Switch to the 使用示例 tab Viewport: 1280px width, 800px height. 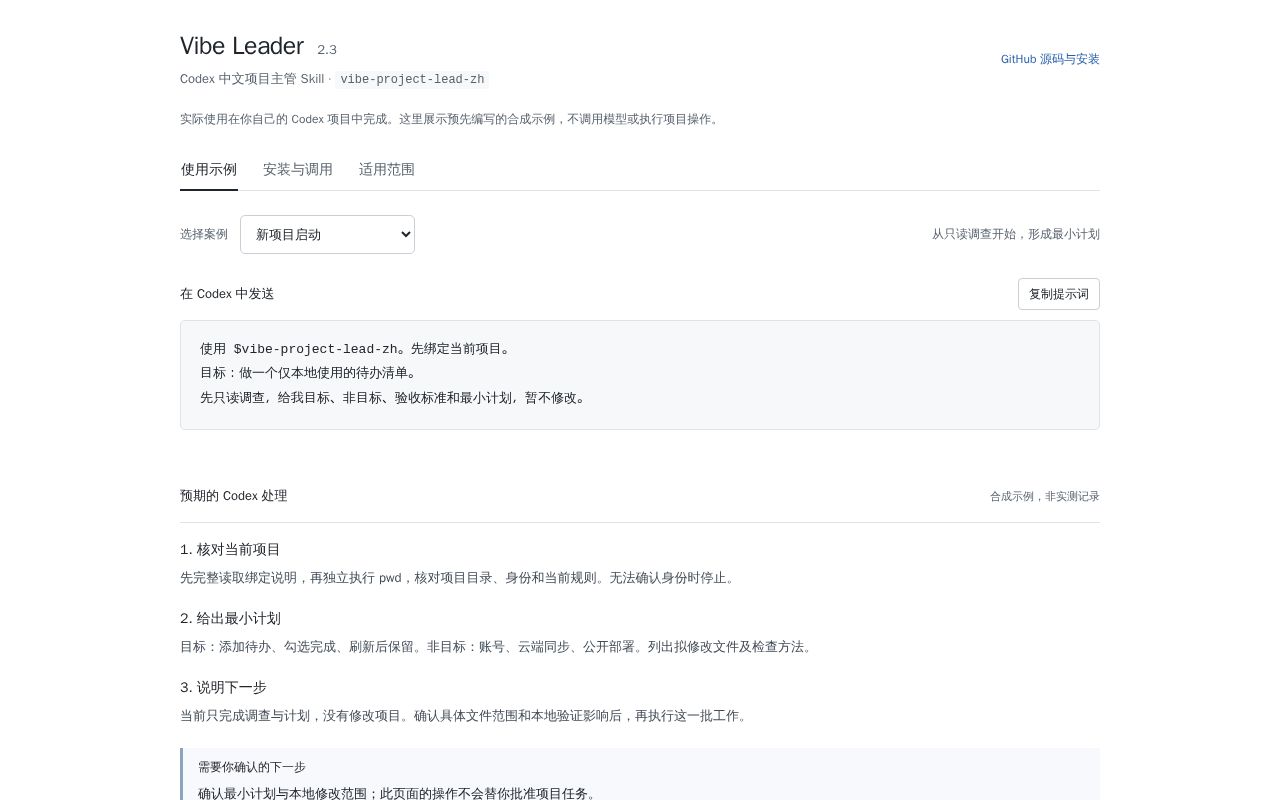tap(209, 169)
